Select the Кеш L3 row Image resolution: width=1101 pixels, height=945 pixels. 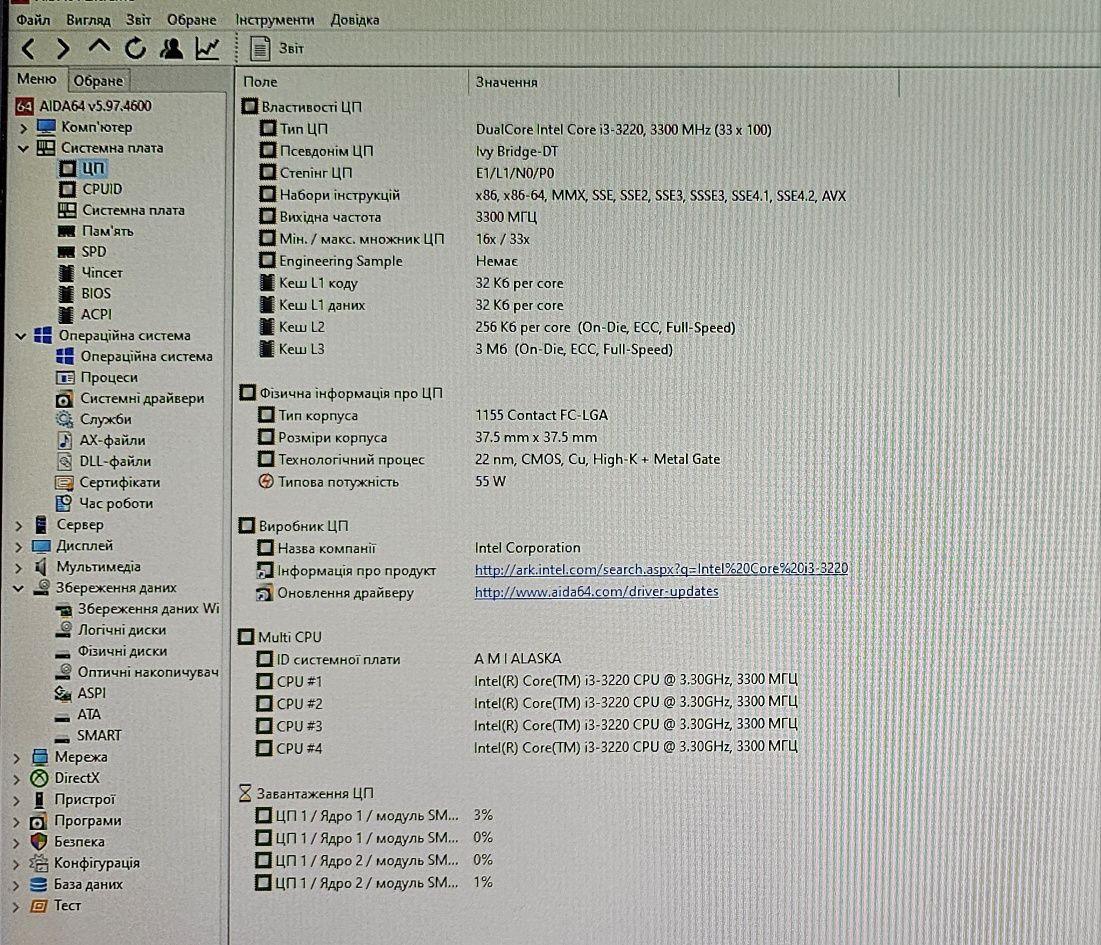(466, 349)
